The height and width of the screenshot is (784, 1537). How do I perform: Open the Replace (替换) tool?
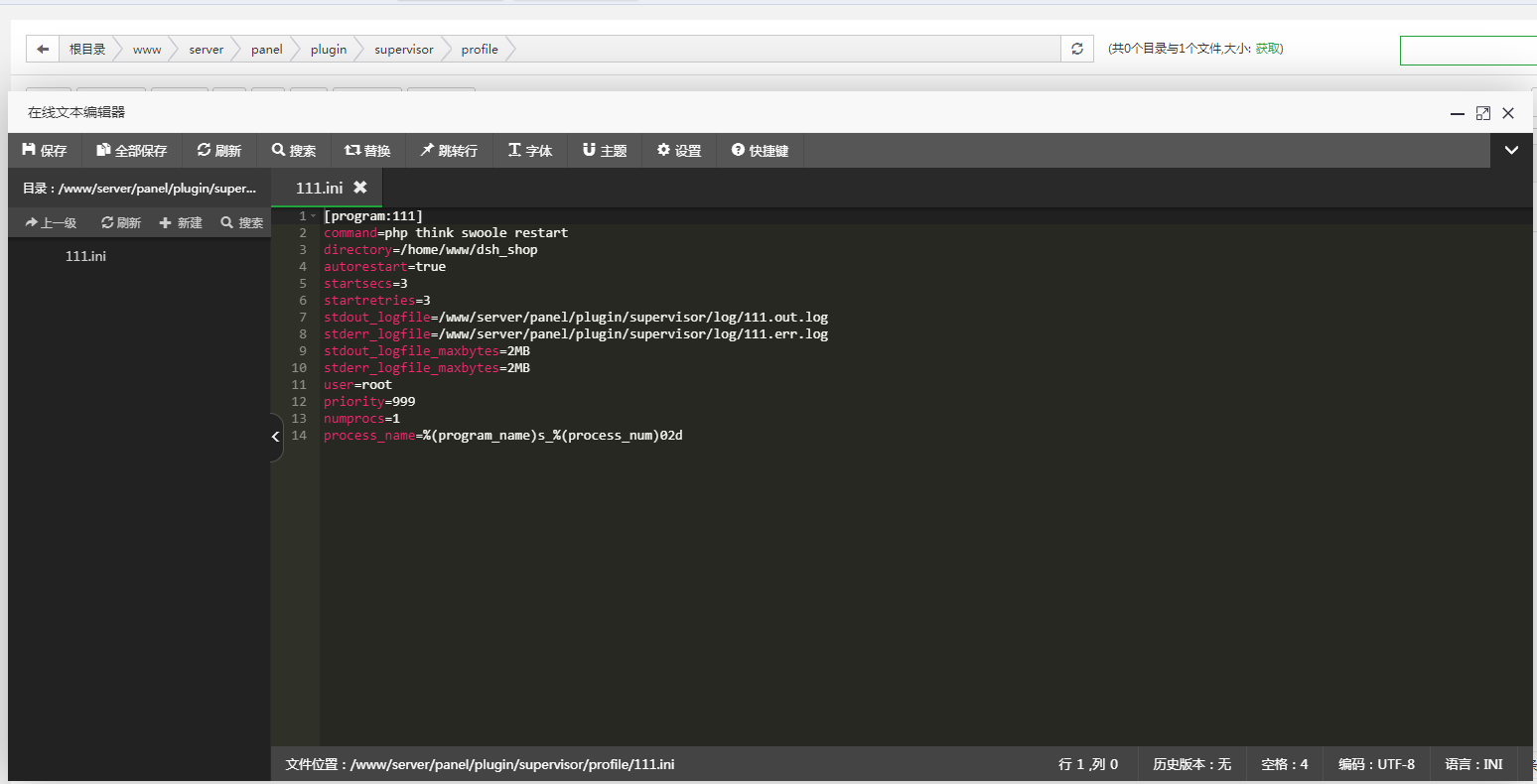[x=367, y=151]
